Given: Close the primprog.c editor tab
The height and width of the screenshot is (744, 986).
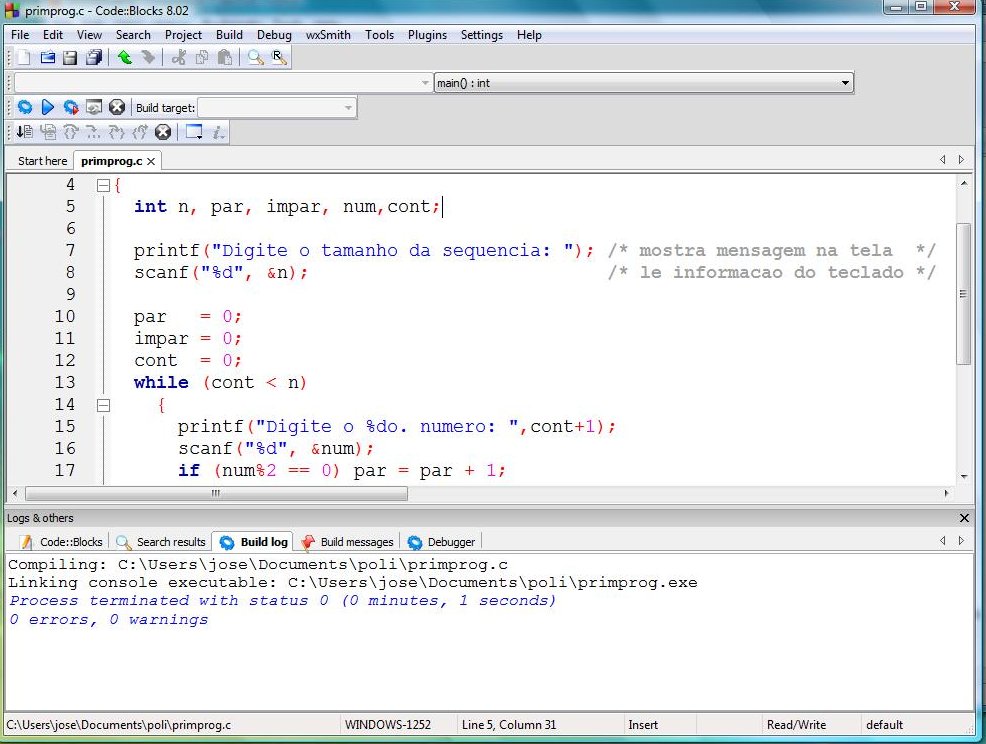Looking at the screenshot, I should [x=151, y=161].
